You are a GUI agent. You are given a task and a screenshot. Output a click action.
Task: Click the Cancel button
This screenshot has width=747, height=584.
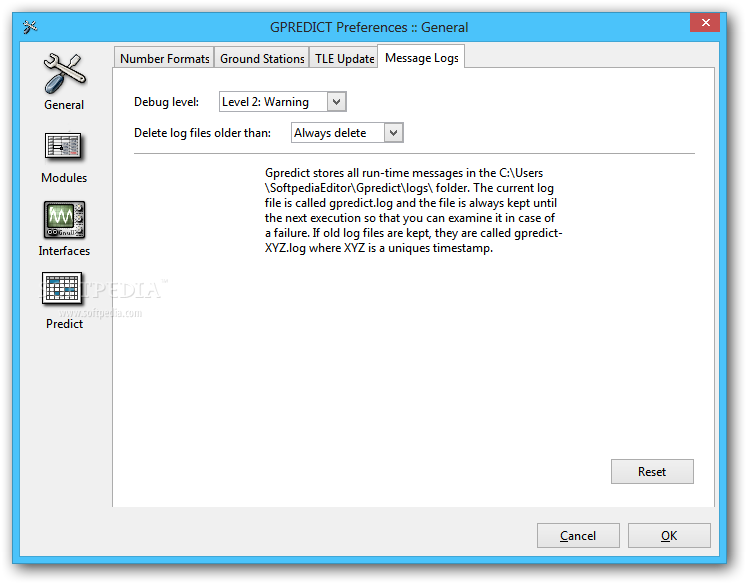[578, 535]
